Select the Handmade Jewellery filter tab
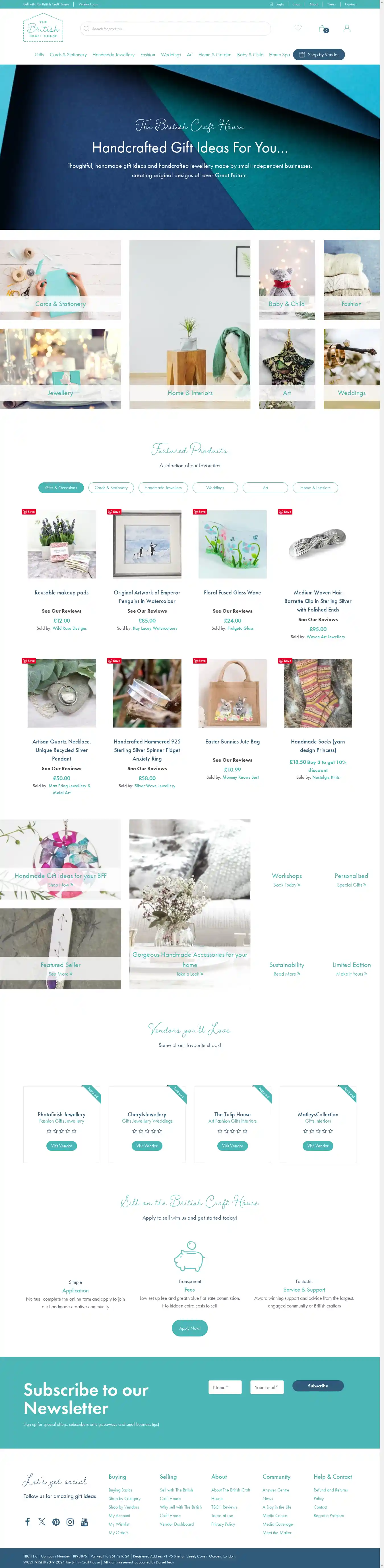Screen dimensions: 384x1568 [163, 487]
